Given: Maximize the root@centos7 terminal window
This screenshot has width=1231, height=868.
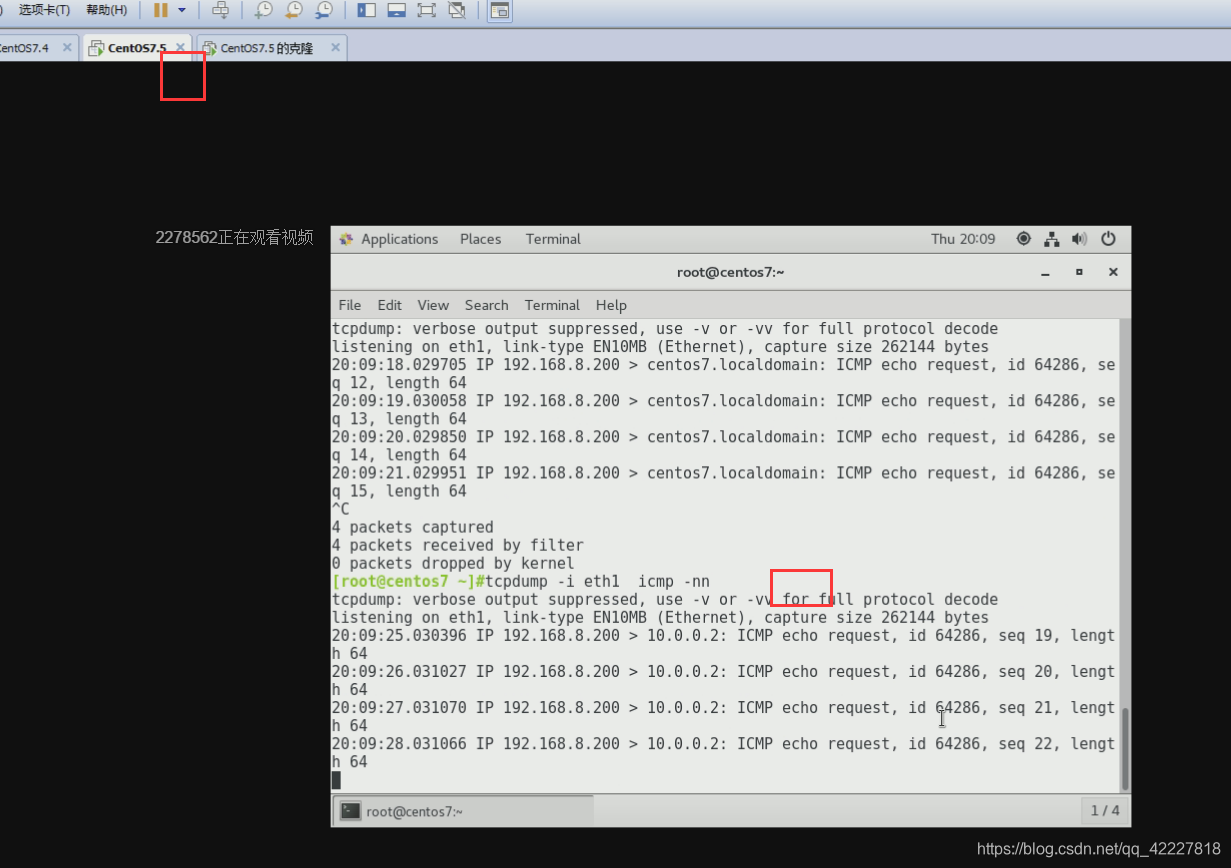Looking at the screenshot, I should coord(1079,272).
